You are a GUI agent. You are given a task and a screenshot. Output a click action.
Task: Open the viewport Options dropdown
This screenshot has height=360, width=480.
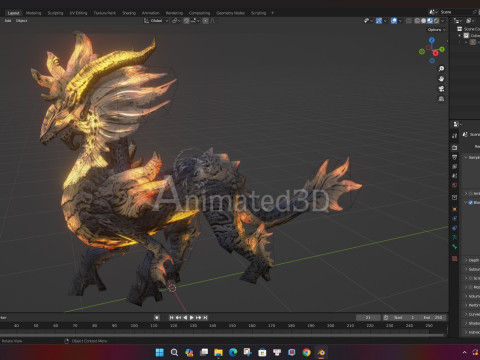pos(437,30)
